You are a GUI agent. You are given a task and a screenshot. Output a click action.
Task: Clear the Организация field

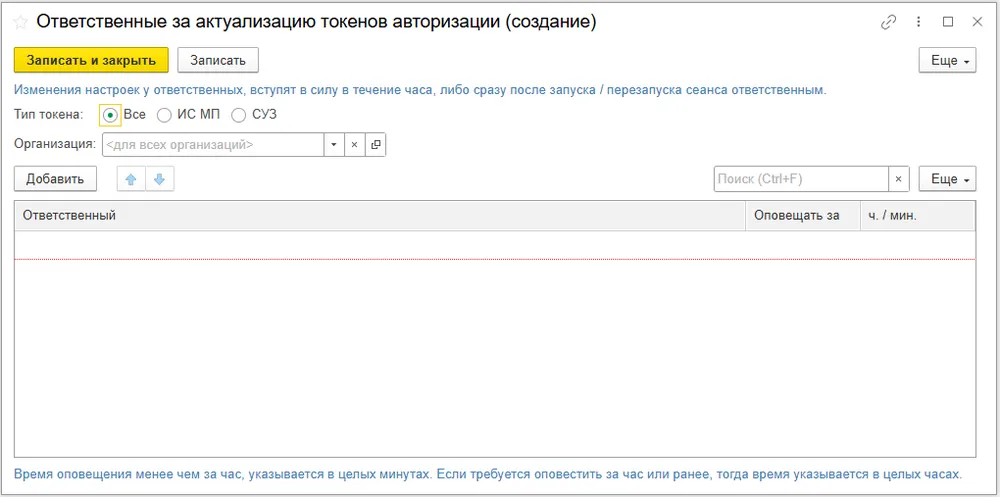[355, 145]
